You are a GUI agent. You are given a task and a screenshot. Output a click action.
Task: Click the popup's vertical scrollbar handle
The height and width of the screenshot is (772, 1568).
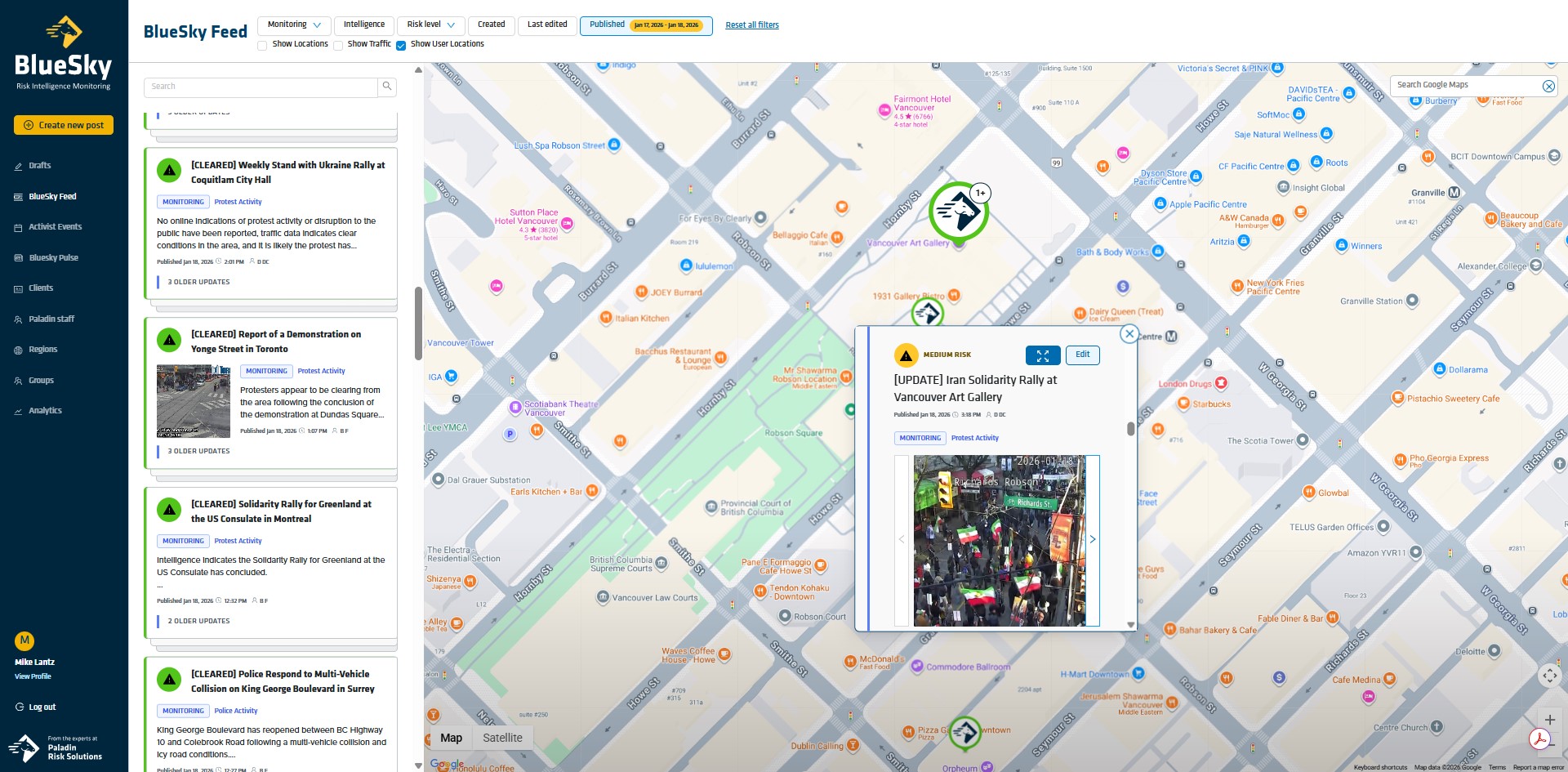[x=1130, y=429]
